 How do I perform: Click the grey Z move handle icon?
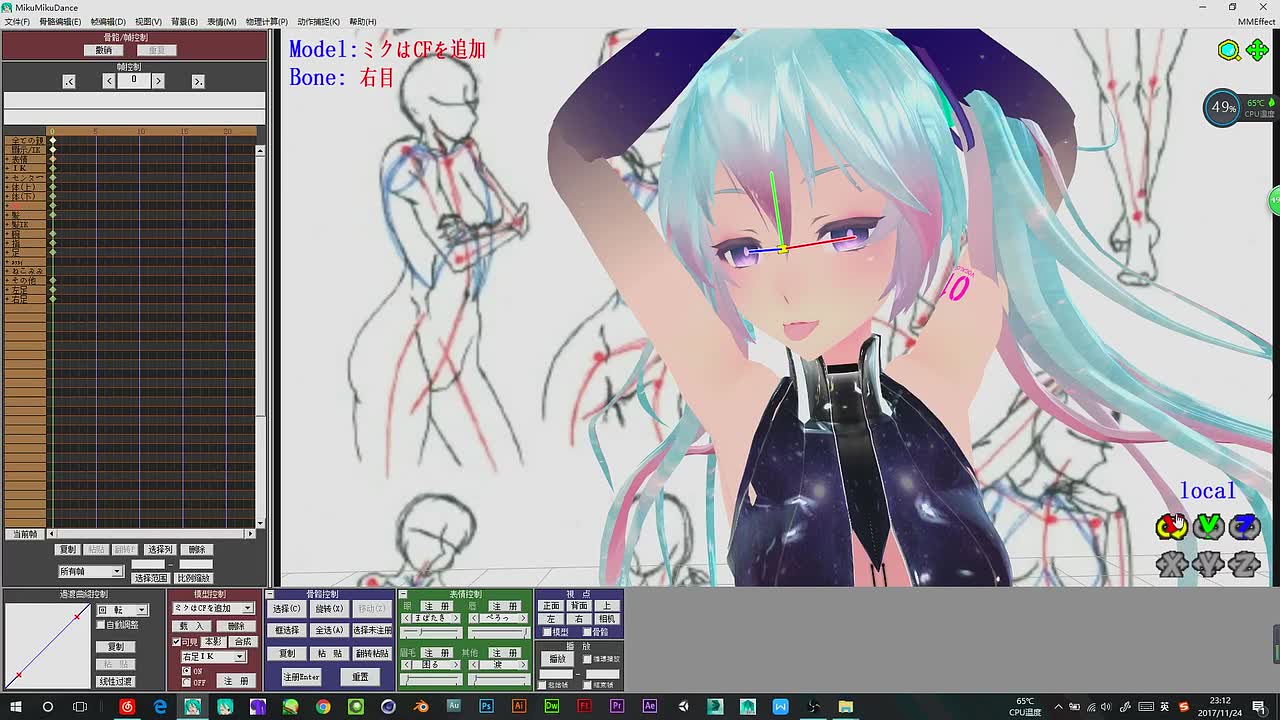point(1245,565)
